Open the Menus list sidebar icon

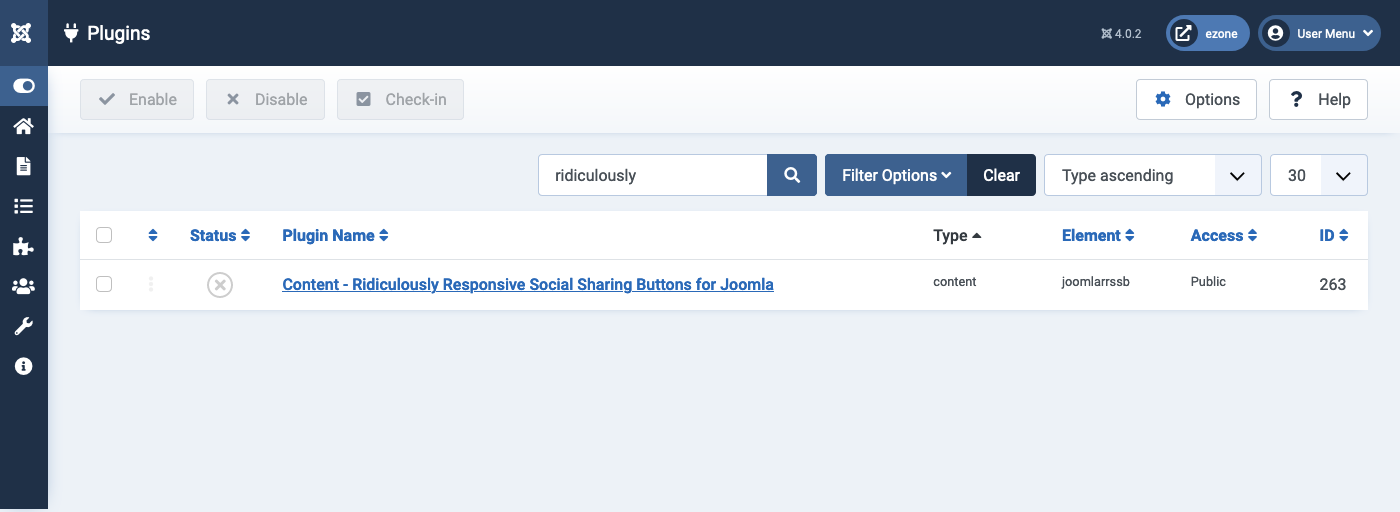pyautogui.click(x=24, y=206)
